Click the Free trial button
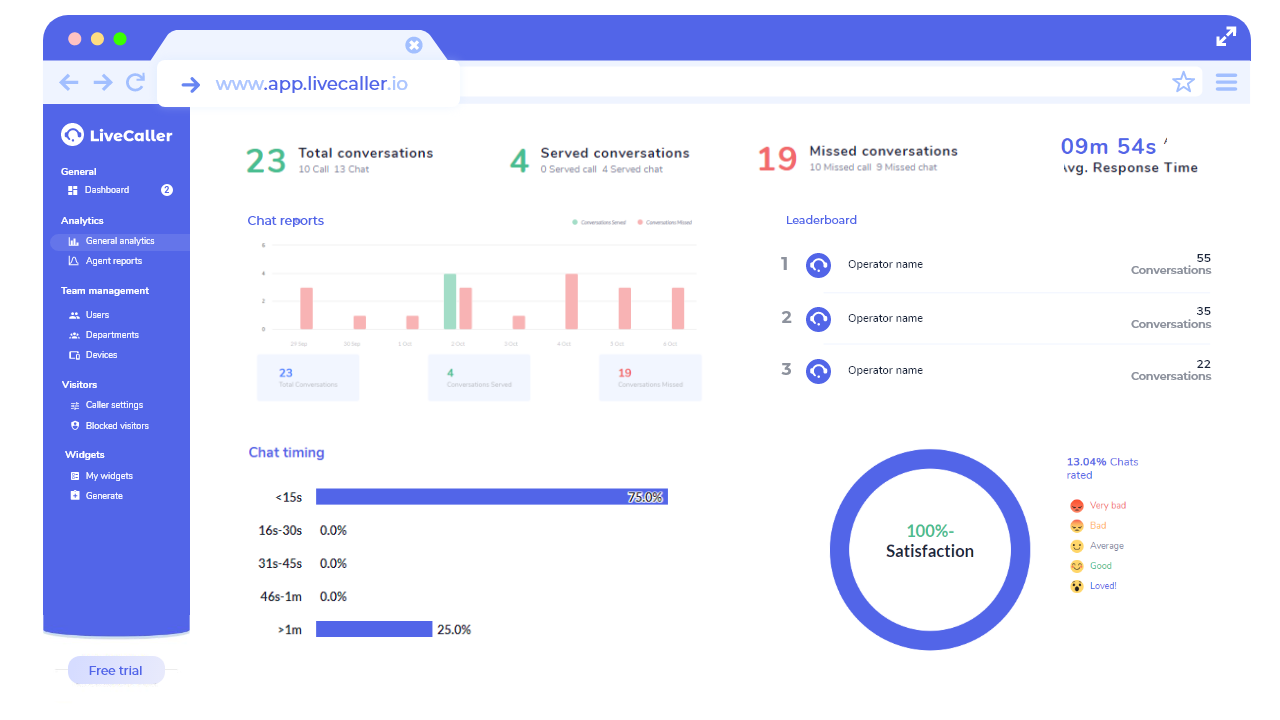Image resolution: width=1280 pixels, height=720 pixels. click(x=116, y=670)
